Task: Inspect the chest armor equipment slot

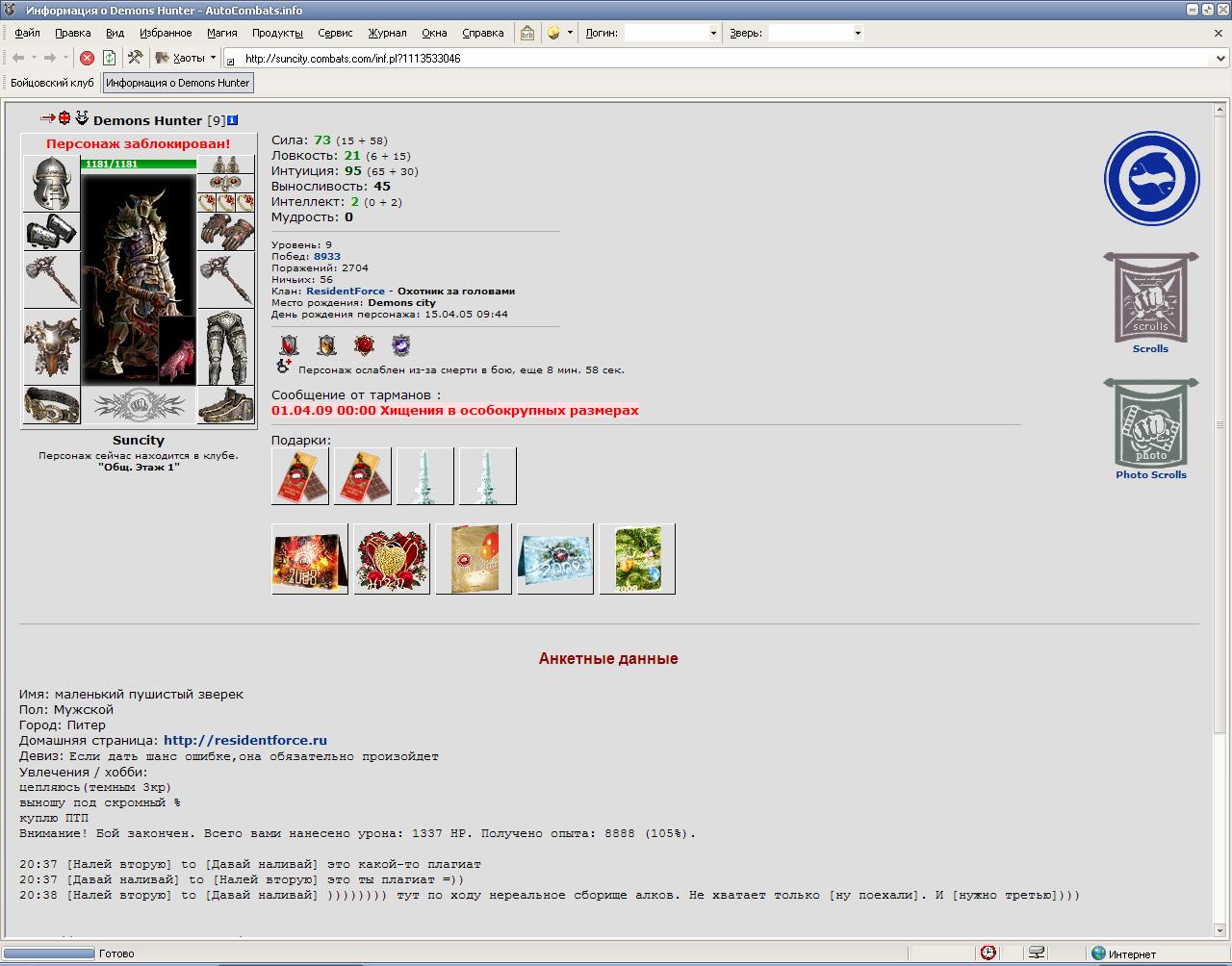Action: point(51,346)
